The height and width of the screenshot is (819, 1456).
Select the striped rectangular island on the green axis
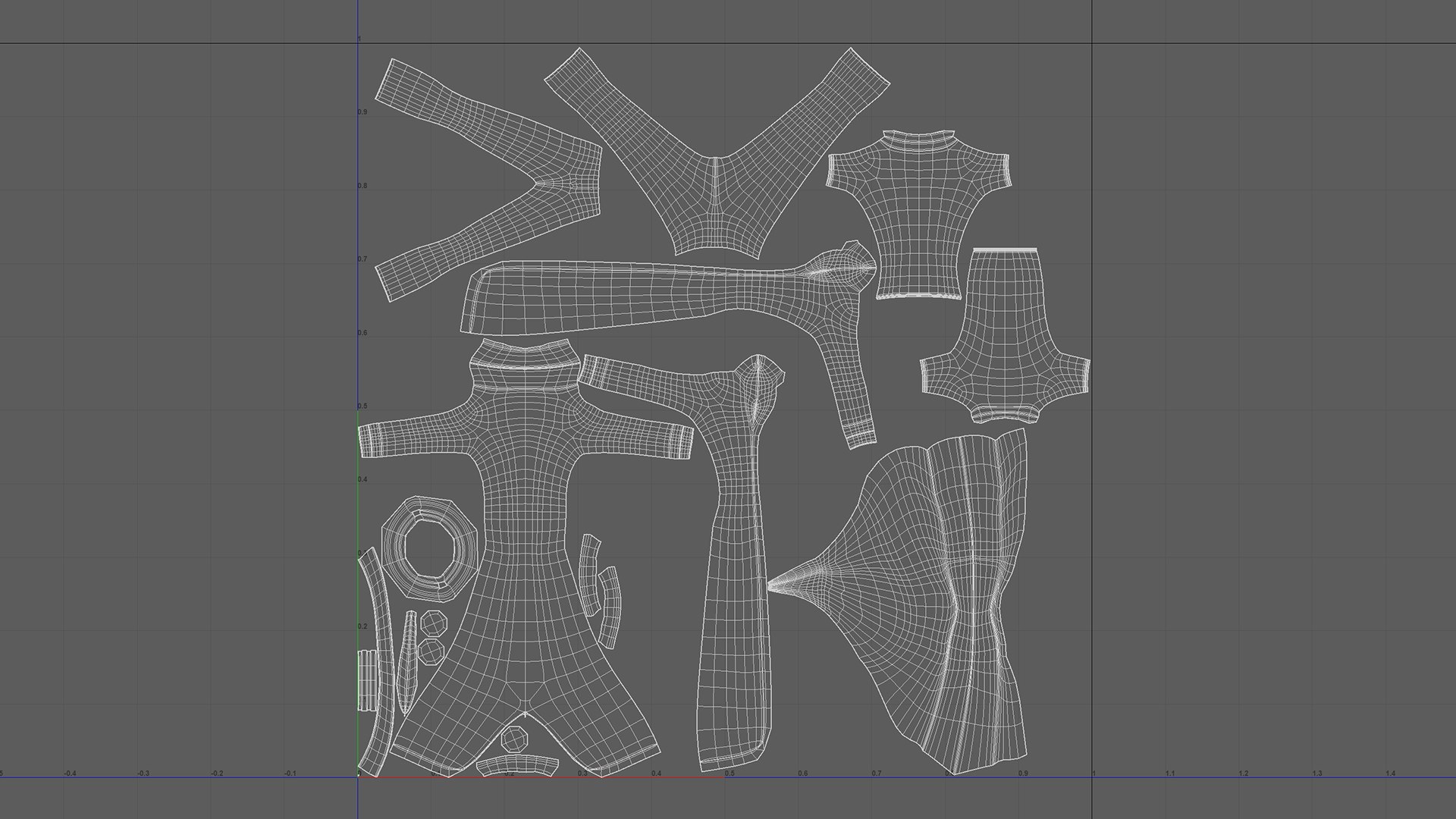[367, 679]
